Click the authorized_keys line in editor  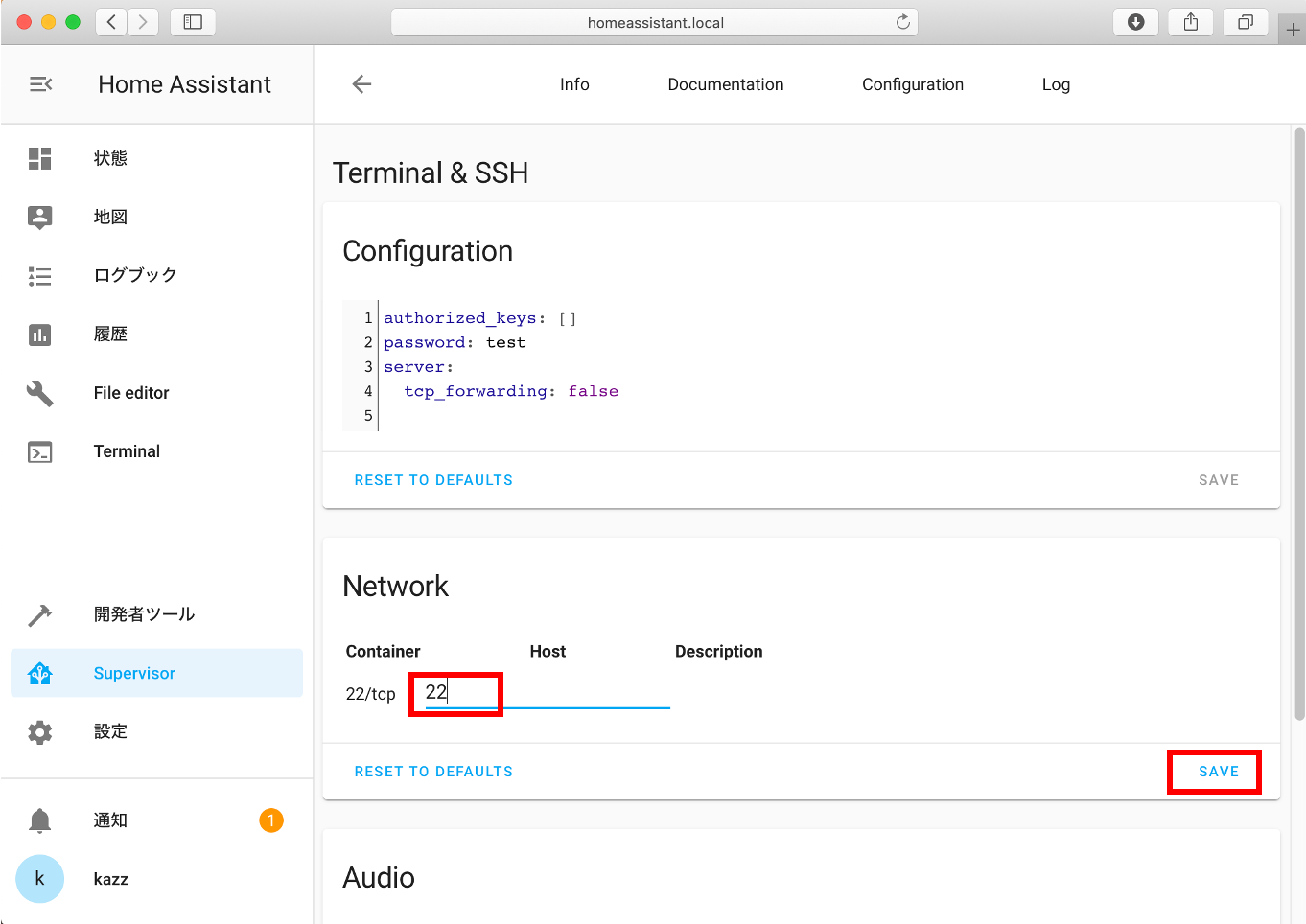point(479,318)
